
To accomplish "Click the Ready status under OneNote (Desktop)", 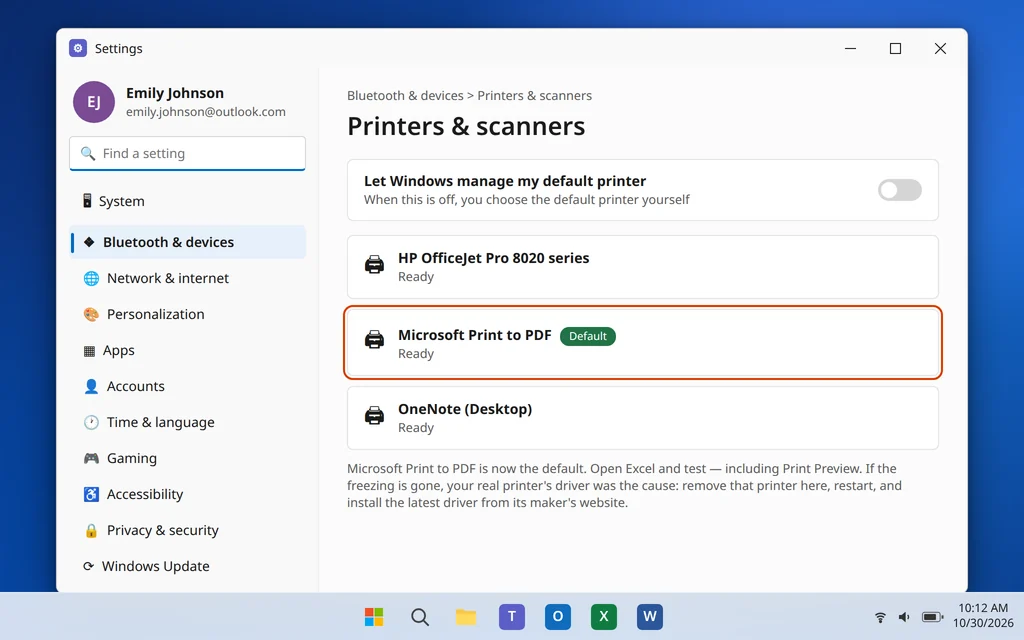I will [x=416, y=428].
